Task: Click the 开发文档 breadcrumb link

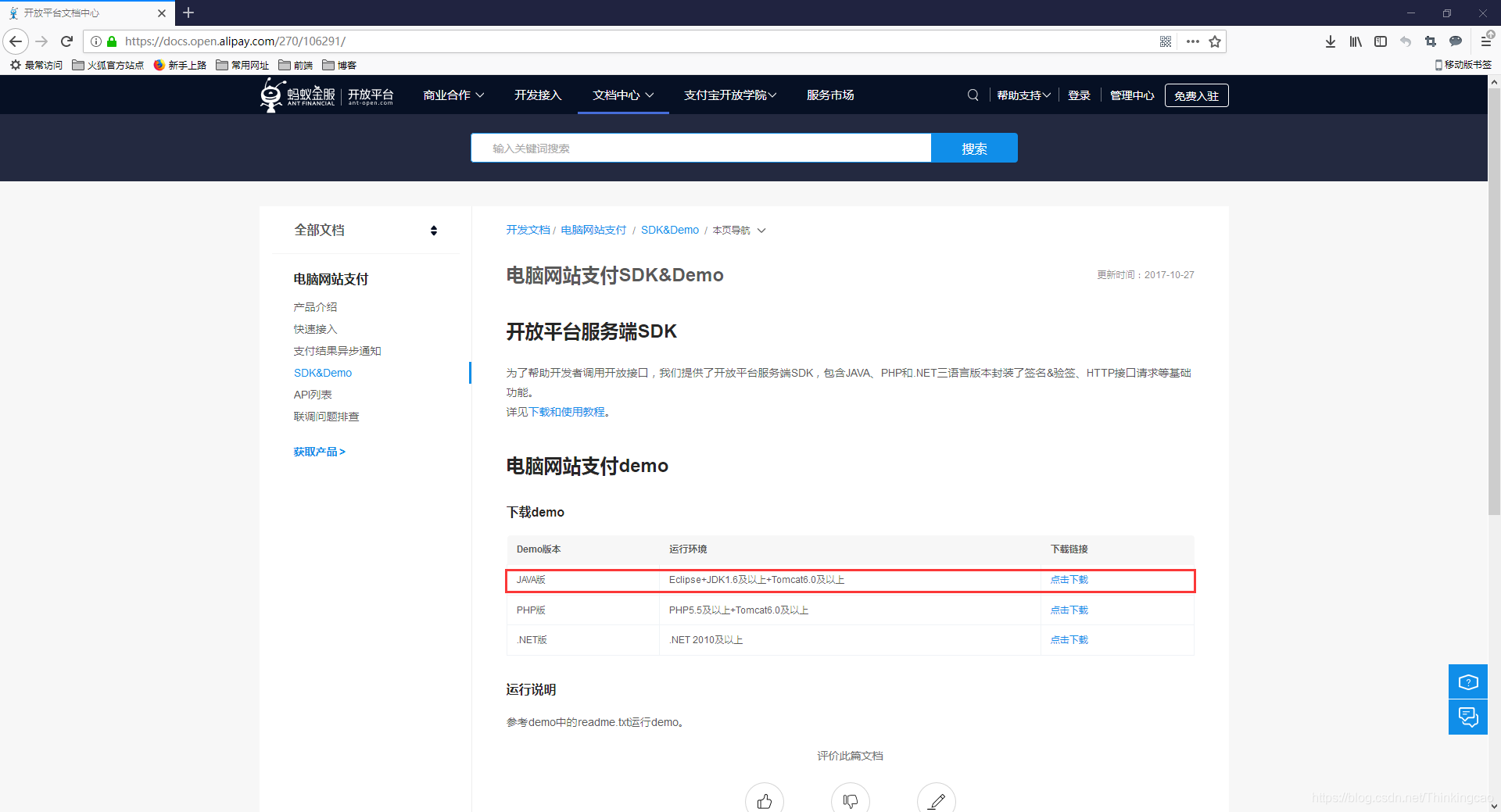Action: [528, 230]
